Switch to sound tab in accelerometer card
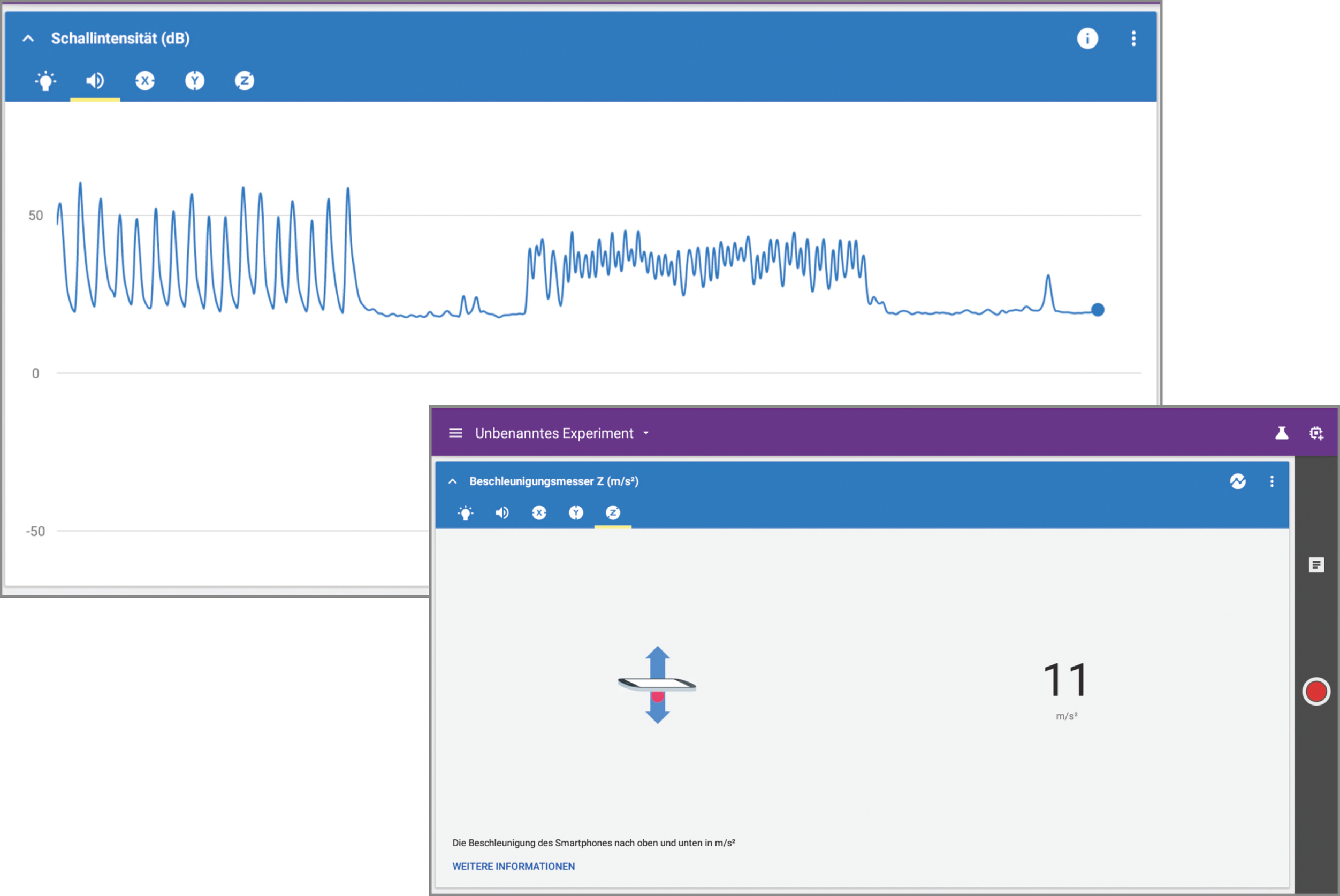The width and height of the screenshot is (1340, 896). point(502,512)
